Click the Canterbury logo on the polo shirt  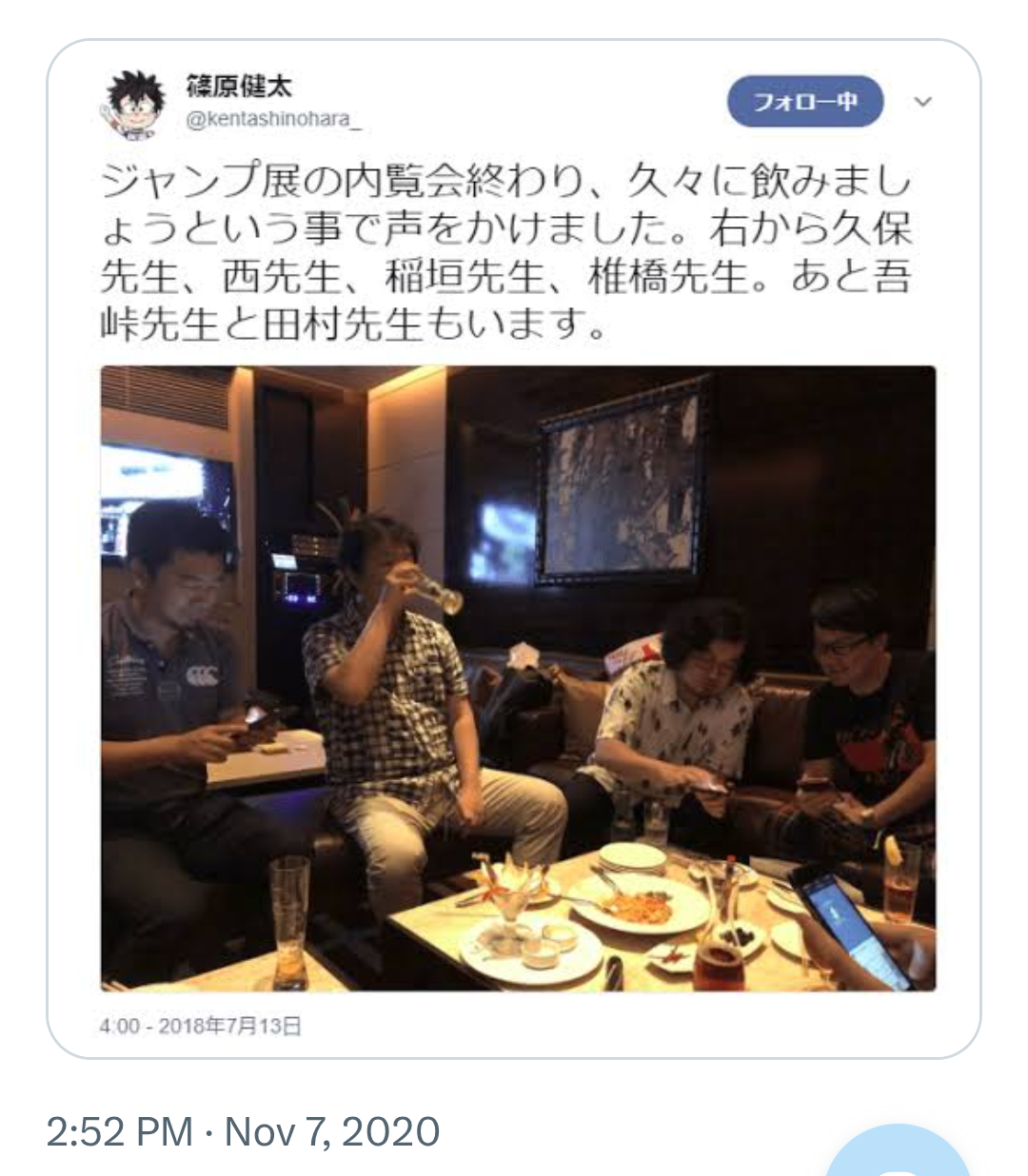202,676
